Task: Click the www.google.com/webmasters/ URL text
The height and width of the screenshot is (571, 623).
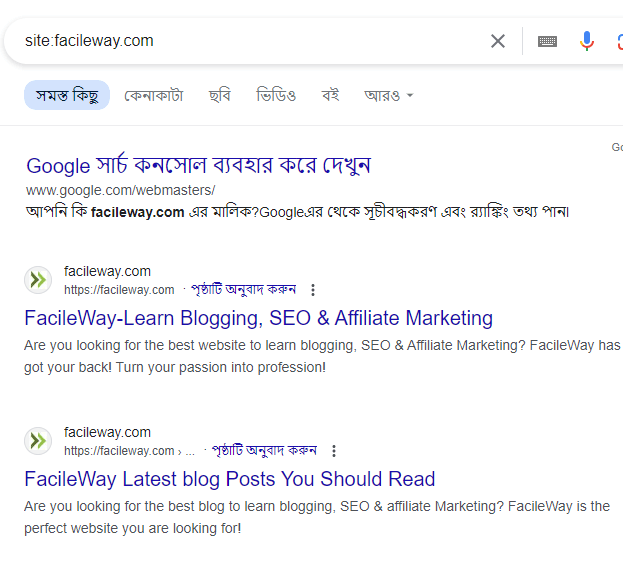Action: point(120,190)
